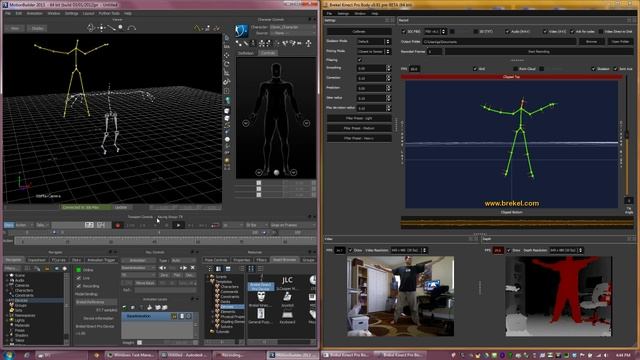Click the scale tool on viewer side toolbar
This screenshot has width=640, height=360.
click(x=227, y=73)
